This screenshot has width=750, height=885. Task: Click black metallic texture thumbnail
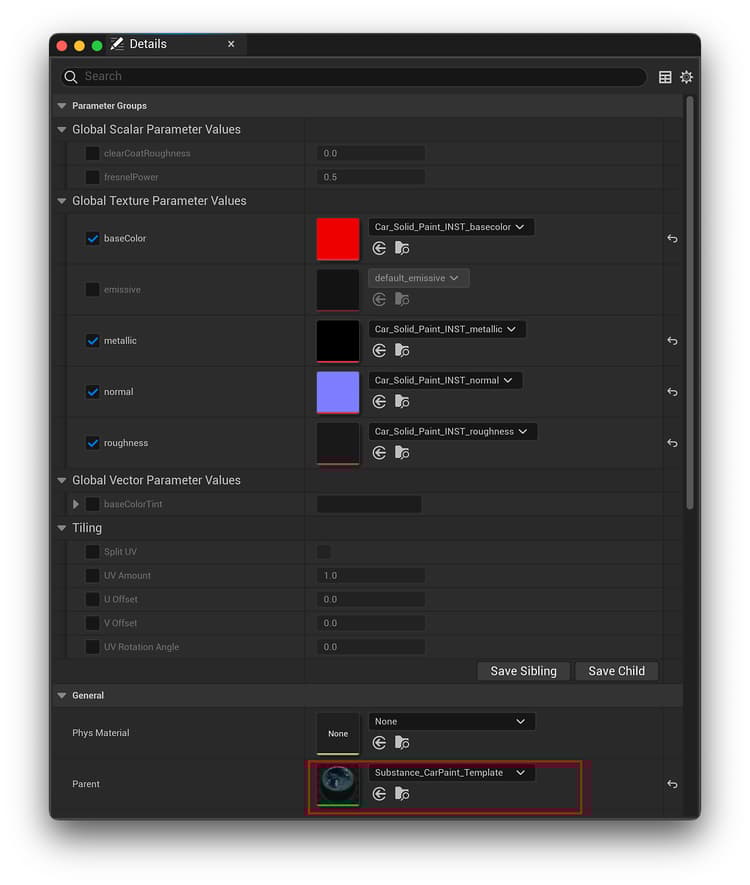(x=337, y=341)
